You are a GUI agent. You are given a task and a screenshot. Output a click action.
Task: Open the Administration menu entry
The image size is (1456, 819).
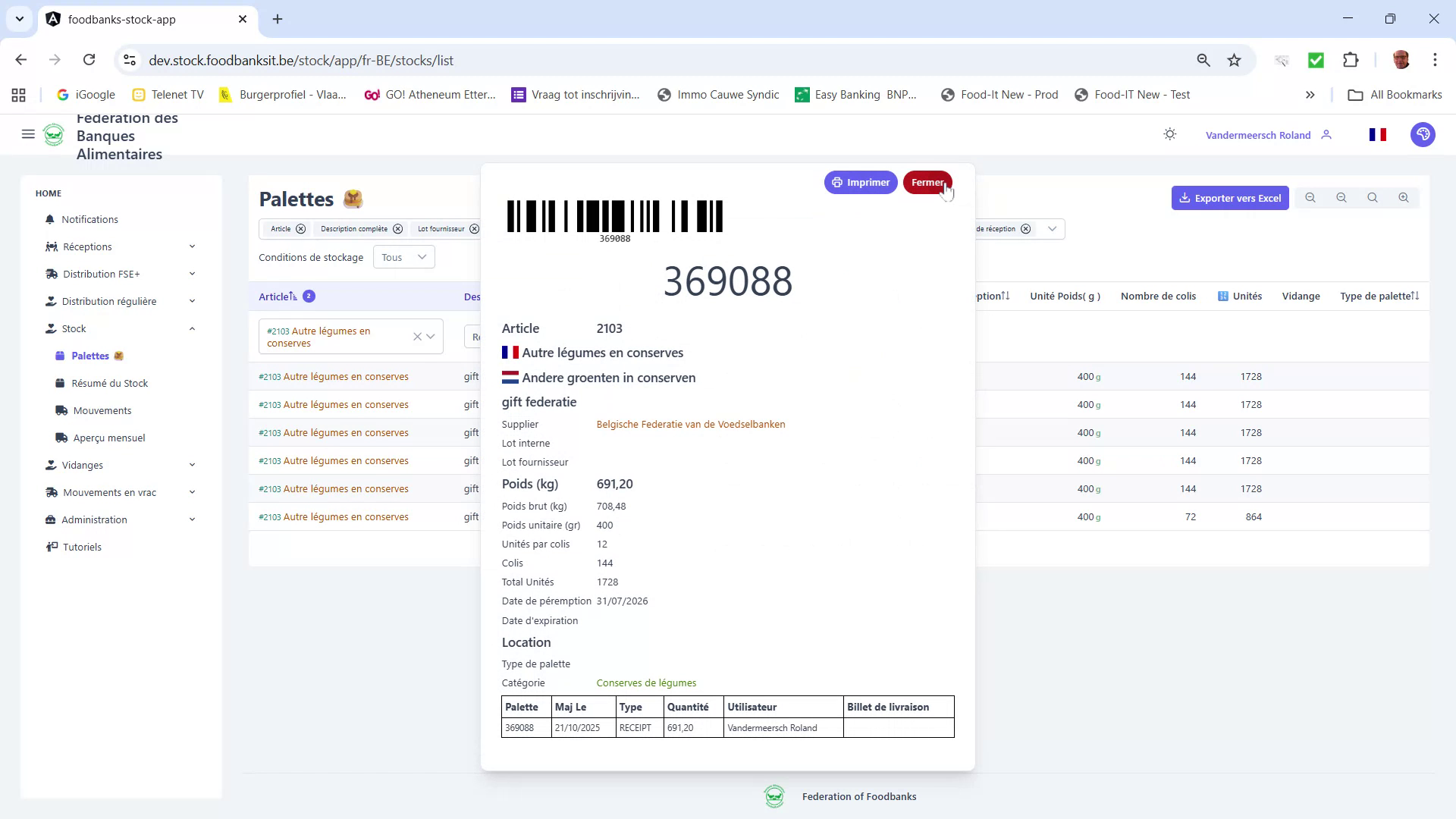click(94, 519)
